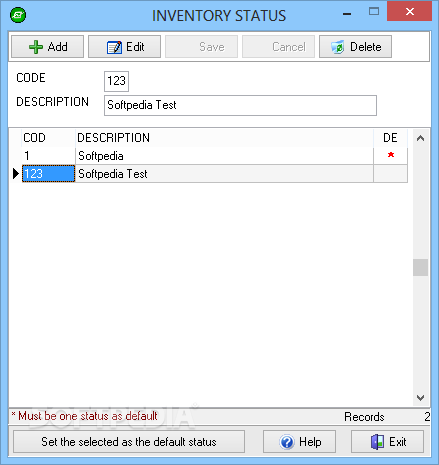Click the black row indicator arrow
Viewport: 439px width, 465px height.
(x=16, y=174)
